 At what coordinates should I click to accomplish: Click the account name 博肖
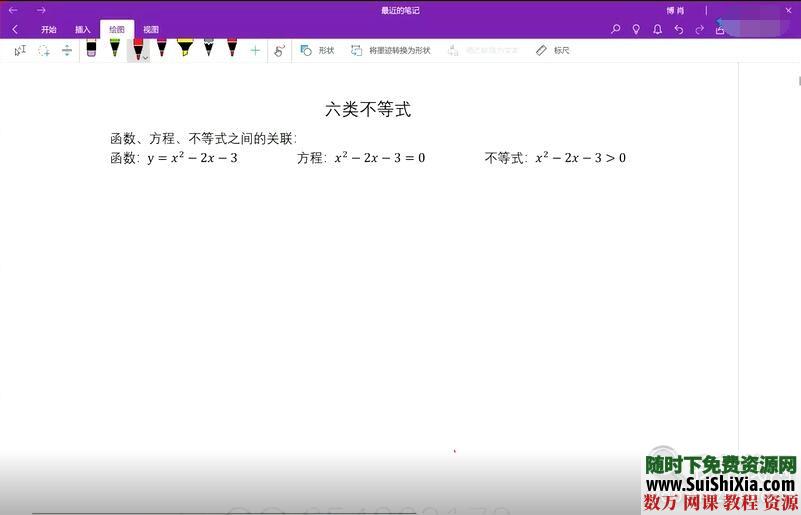click(x=675, y=10)
